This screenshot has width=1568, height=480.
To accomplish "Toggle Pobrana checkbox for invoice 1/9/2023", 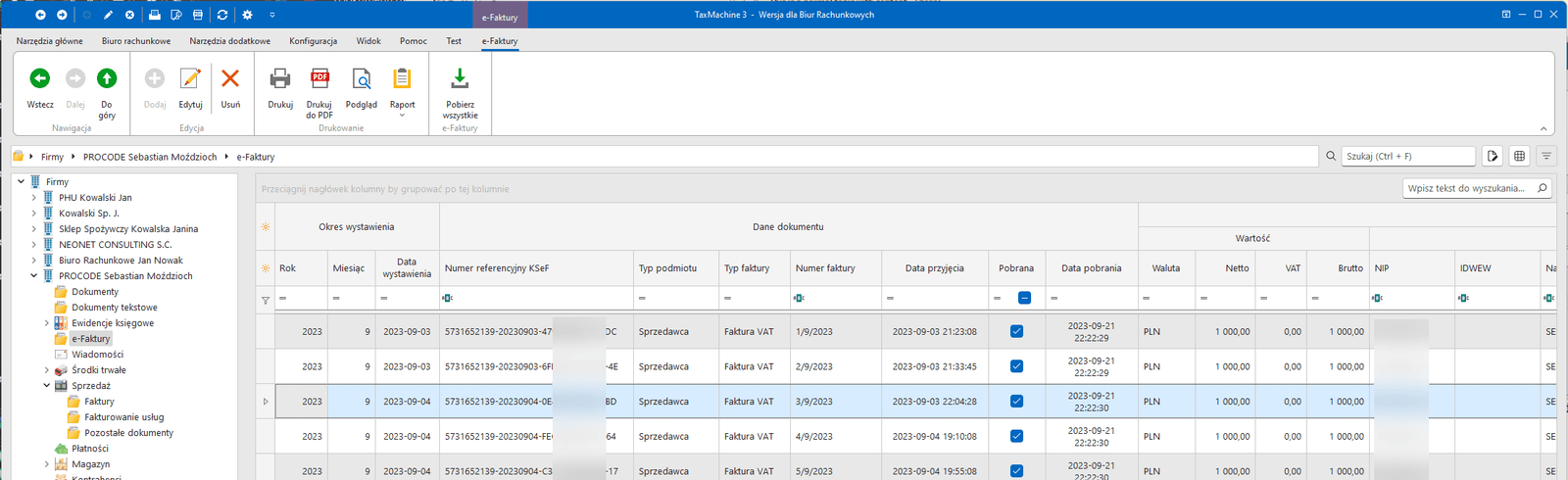I will pyautogui.click(x=1016, y=331).
